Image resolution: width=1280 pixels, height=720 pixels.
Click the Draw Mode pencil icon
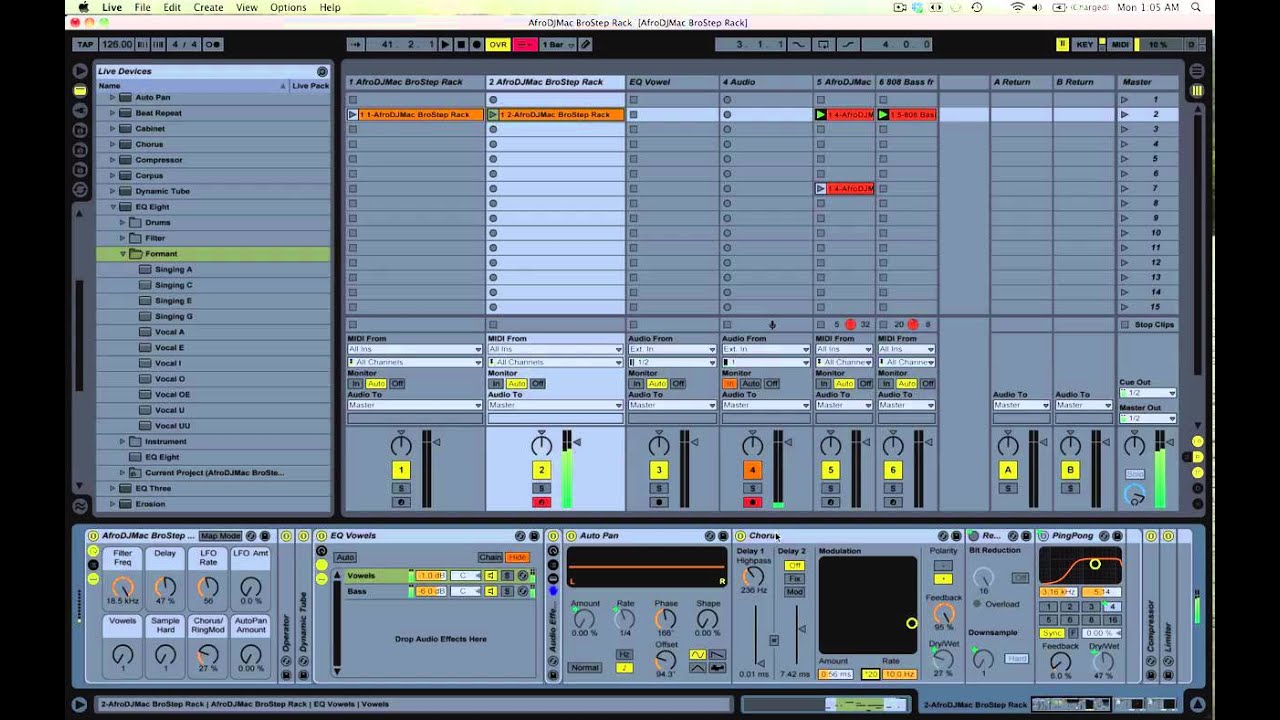(x=585, y=44)
